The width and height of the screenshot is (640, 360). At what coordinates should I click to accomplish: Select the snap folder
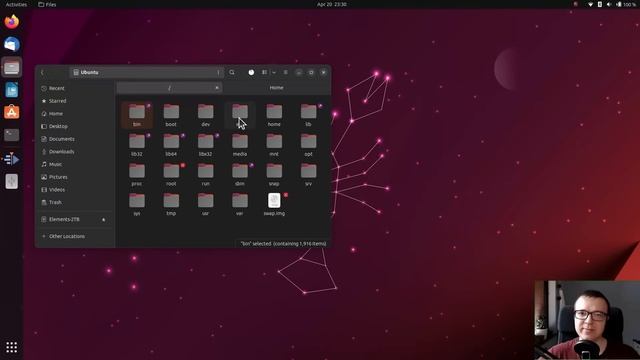(274, 175)
